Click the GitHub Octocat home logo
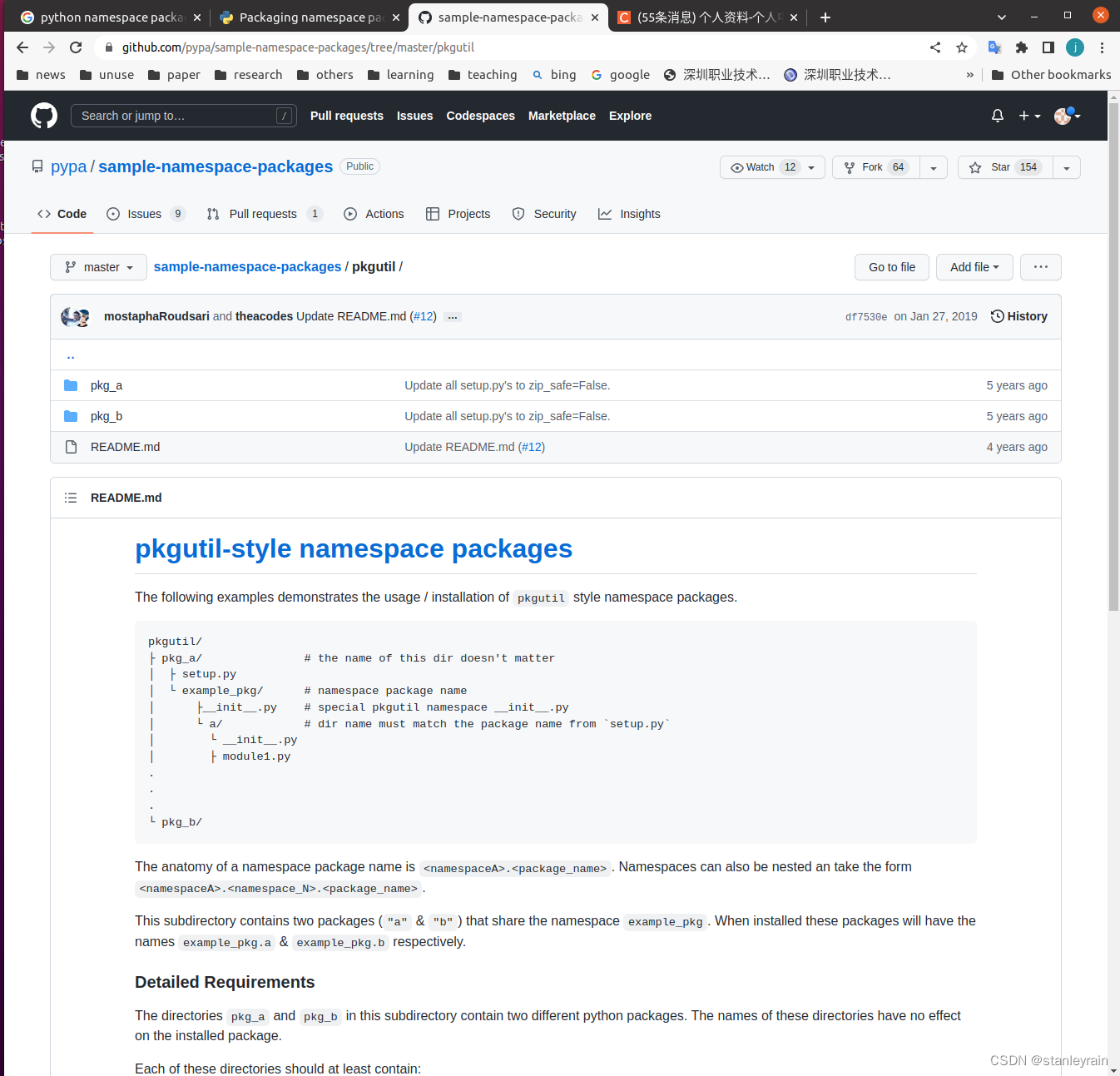 point(43,115)
